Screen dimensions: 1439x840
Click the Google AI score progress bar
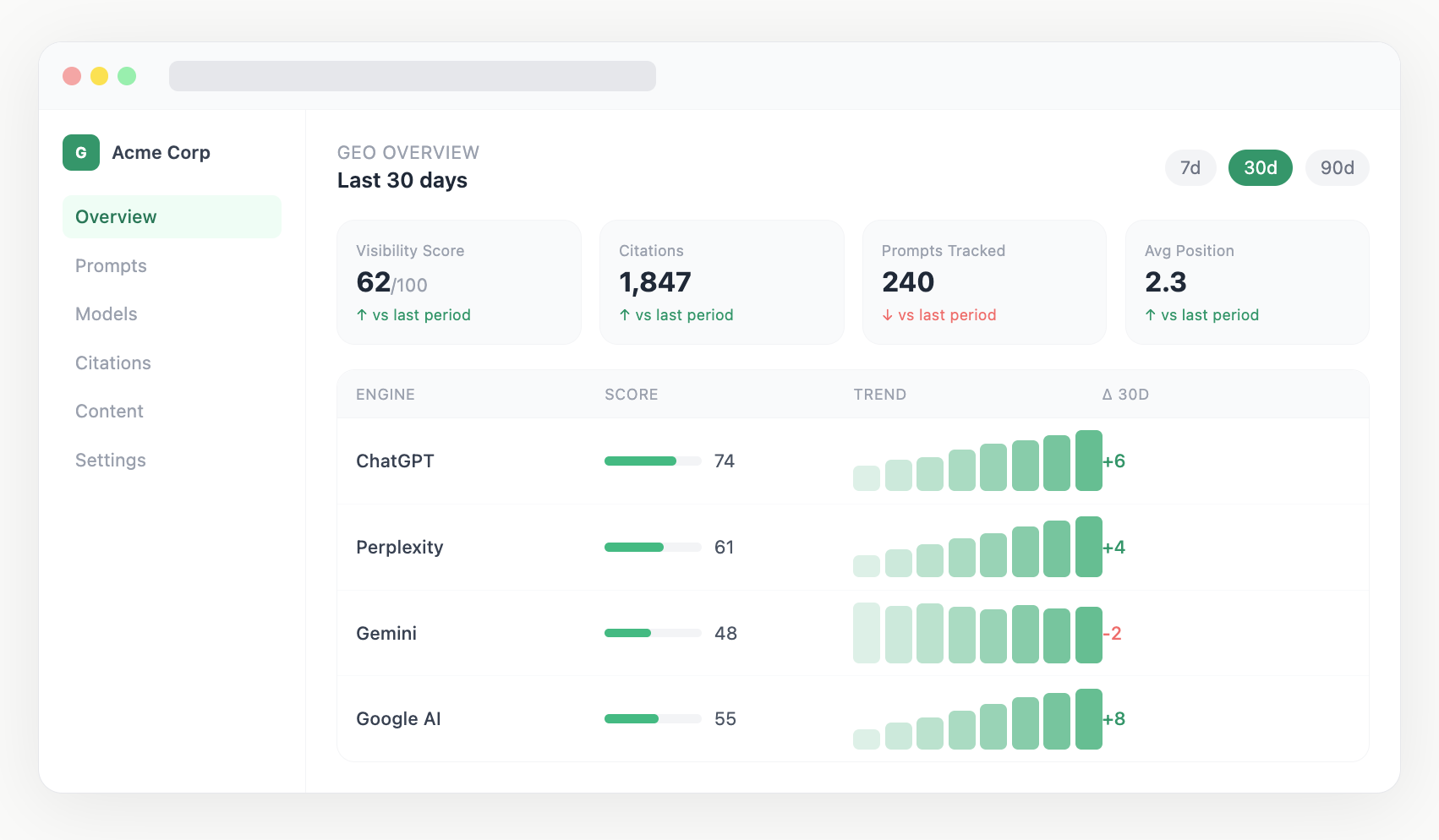pos(653,719)
